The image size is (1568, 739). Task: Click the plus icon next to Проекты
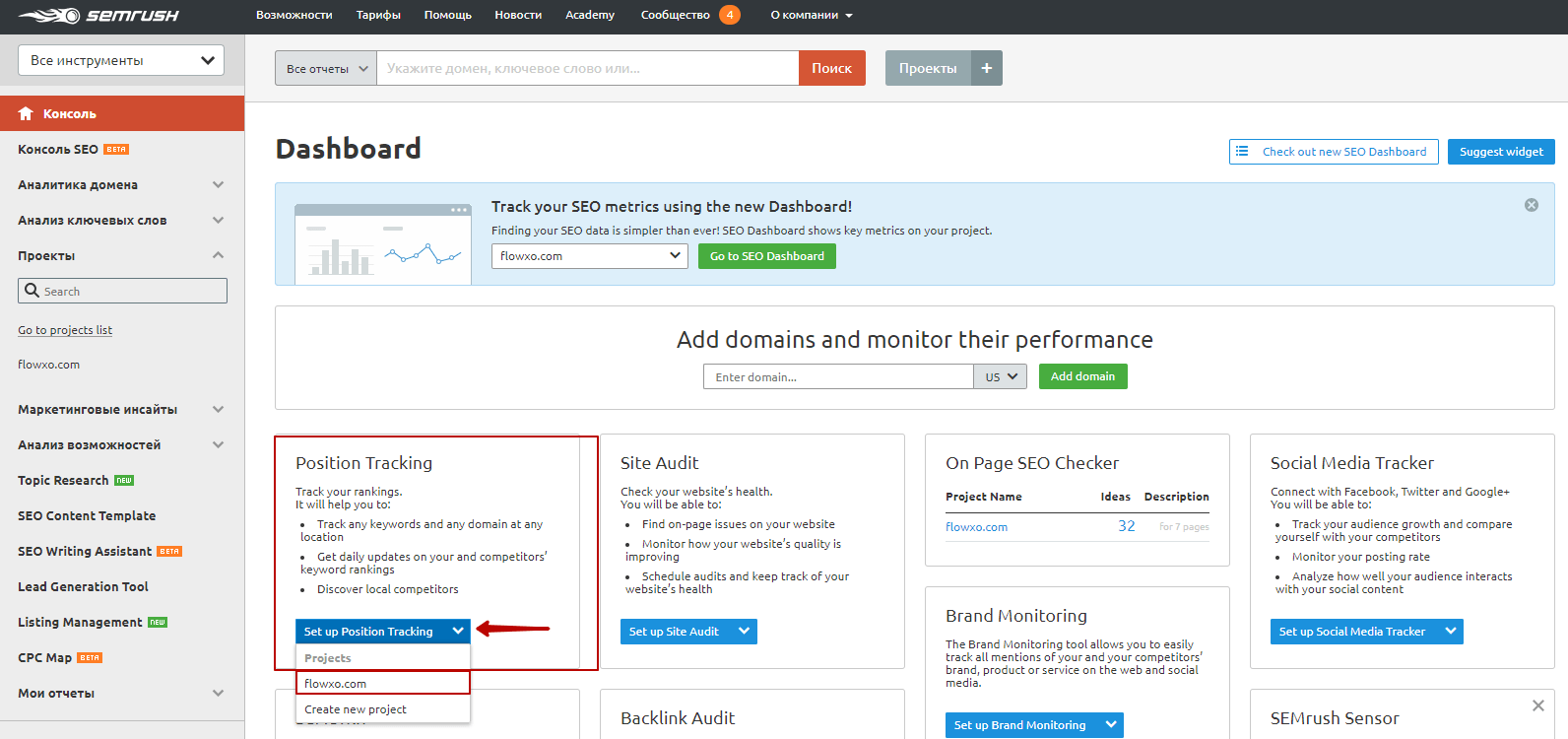pos(987,68)
